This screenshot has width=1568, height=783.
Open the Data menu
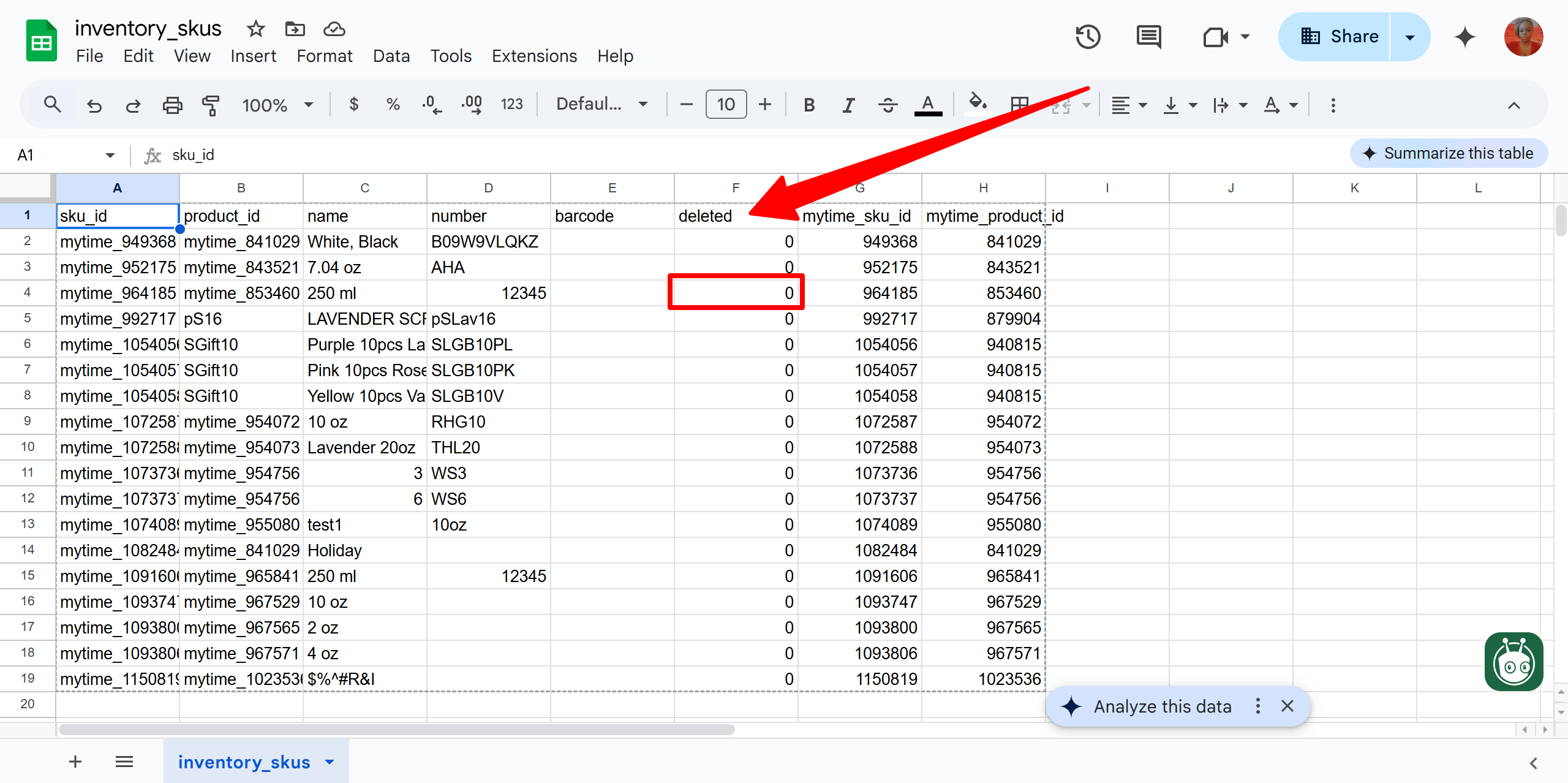pyautogui.click(x=391, y=56)
